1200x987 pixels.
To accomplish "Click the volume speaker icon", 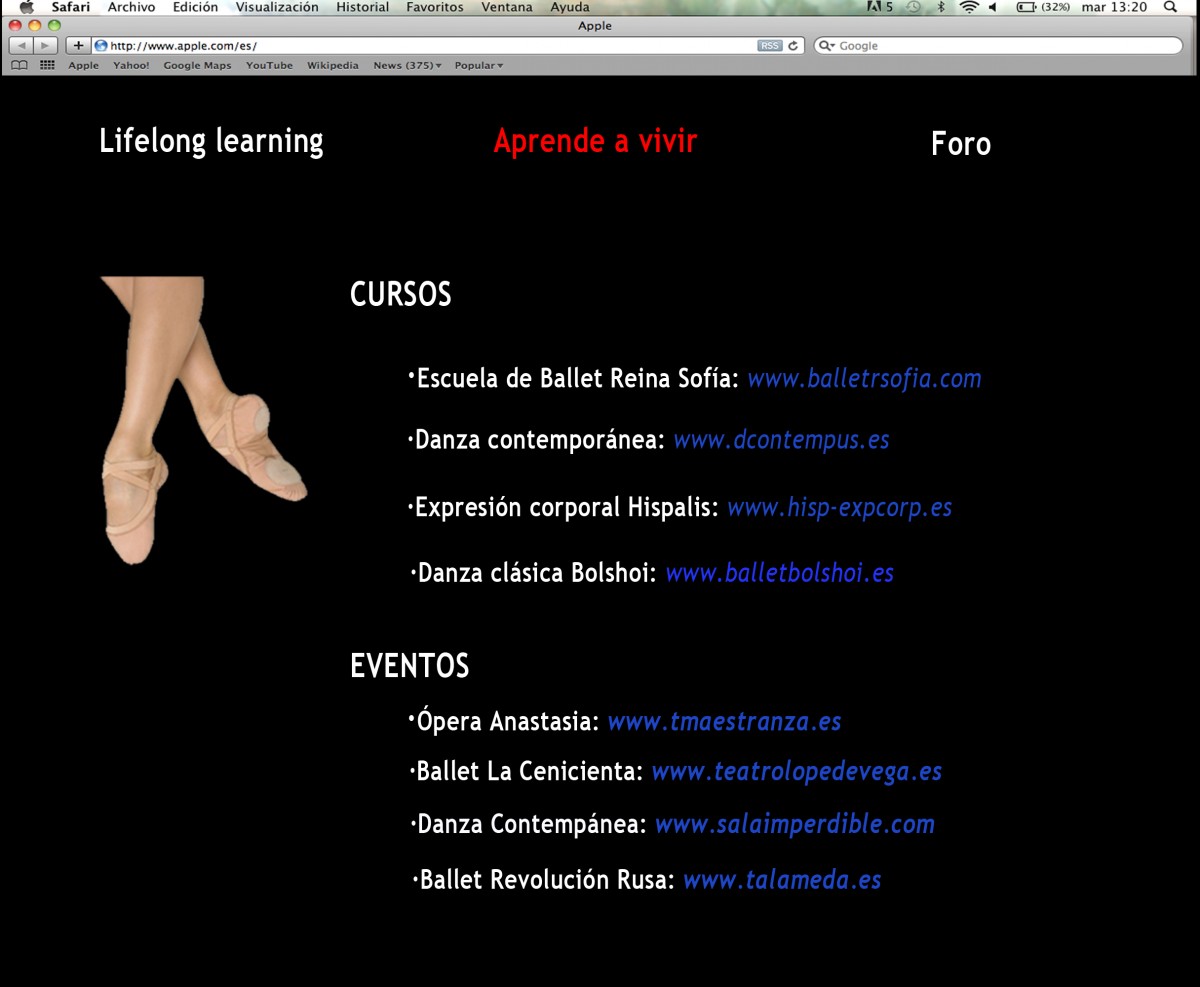I will 994,7.
